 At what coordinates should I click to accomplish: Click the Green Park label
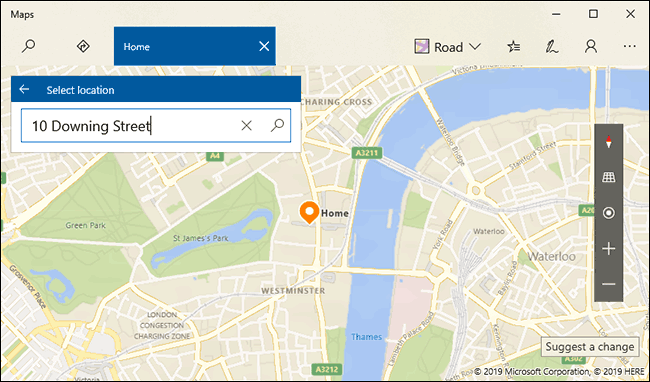tap(85, 225)
